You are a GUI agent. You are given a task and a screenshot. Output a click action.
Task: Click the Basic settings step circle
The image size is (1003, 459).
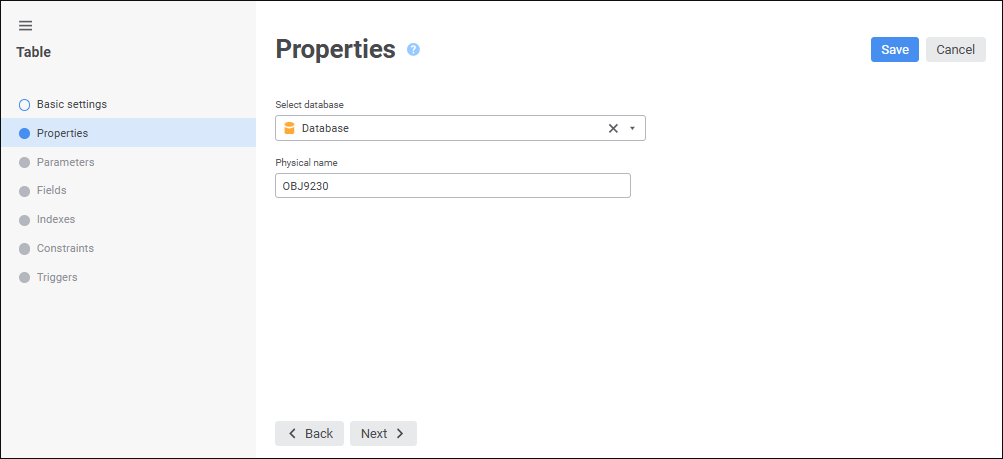tap(24, 104)
